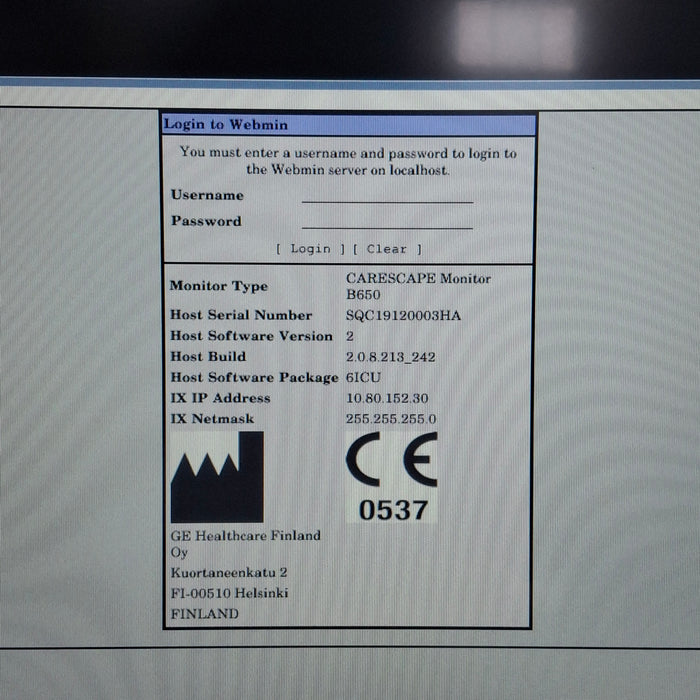This screenshot has height=700, width=700.
Task: Click the Username input field
Action: pyautogui.click(x=388, y=196)
